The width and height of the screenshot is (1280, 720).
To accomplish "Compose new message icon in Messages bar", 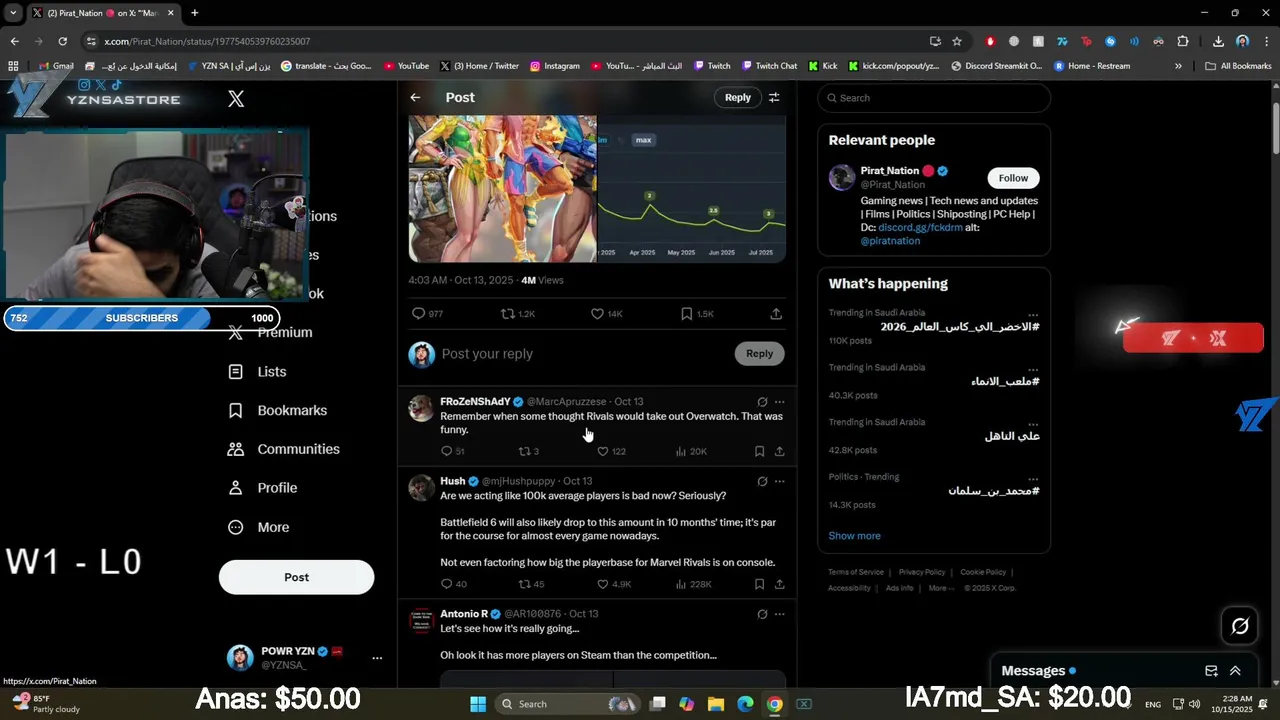I will 1211,671.
